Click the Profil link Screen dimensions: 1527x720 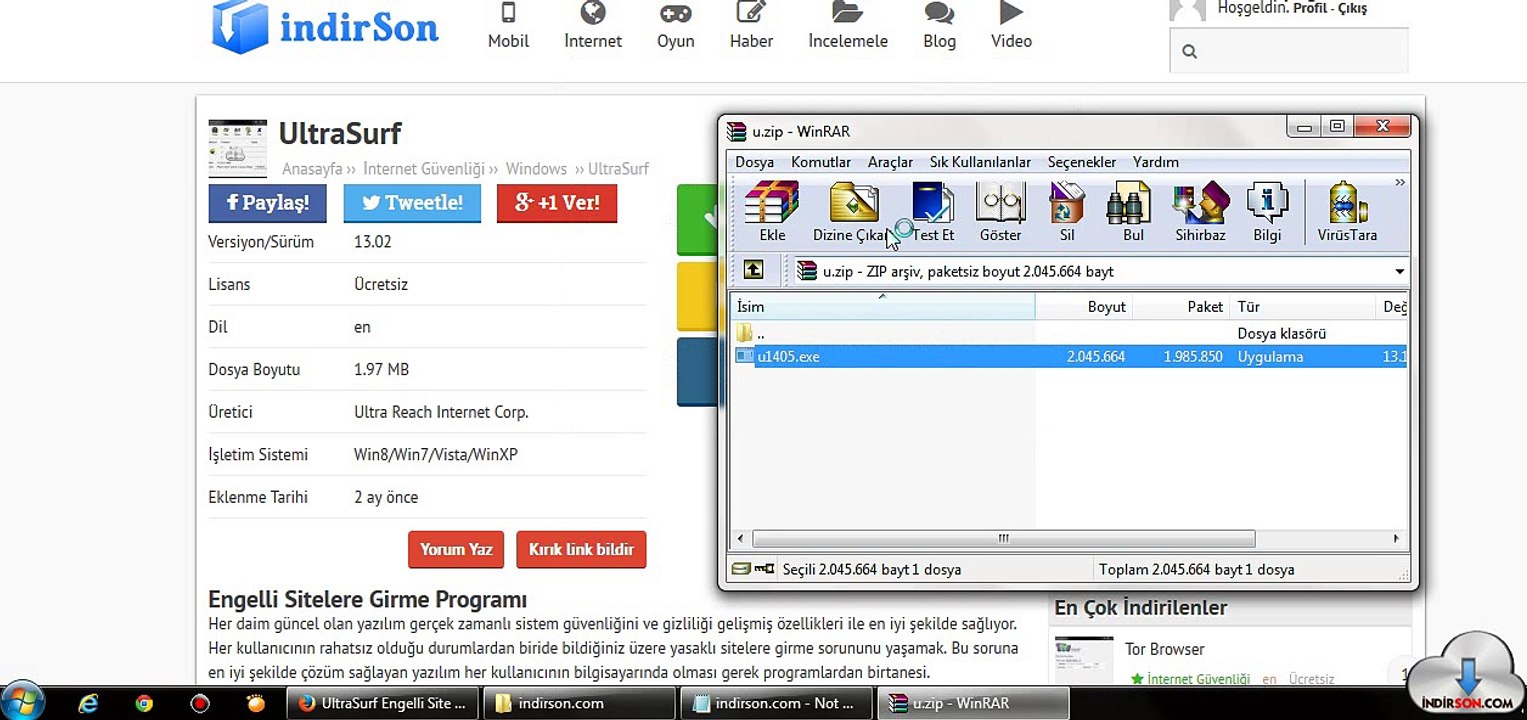tap(1310, 9)
